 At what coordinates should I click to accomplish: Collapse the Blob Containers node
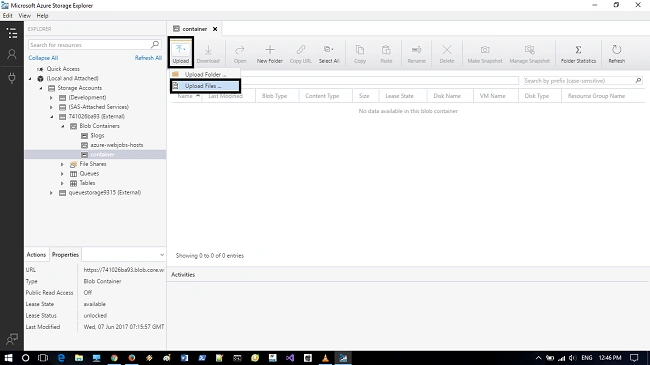(63, 126)
